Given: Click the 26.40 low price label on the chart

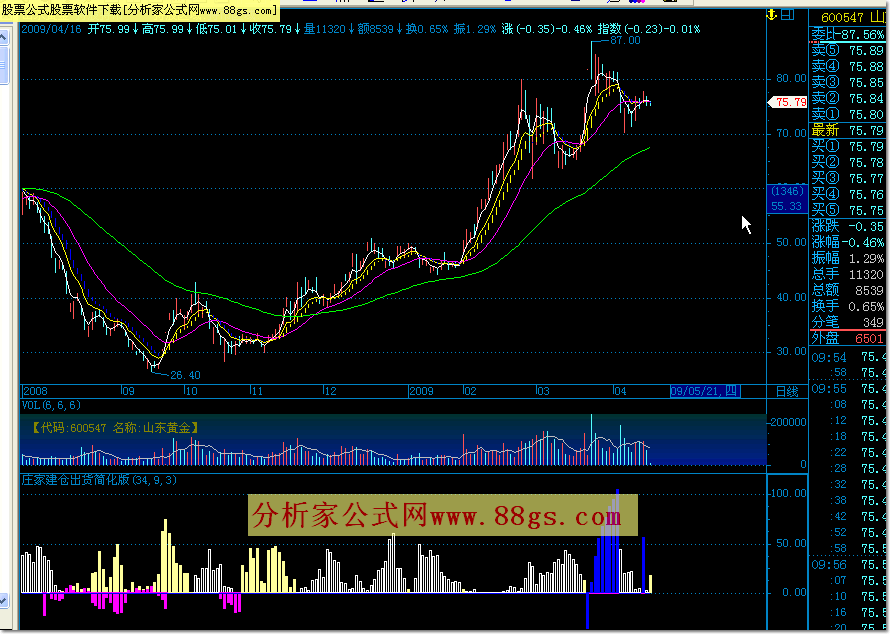Looking at the screenshot, I should (185, 375).
